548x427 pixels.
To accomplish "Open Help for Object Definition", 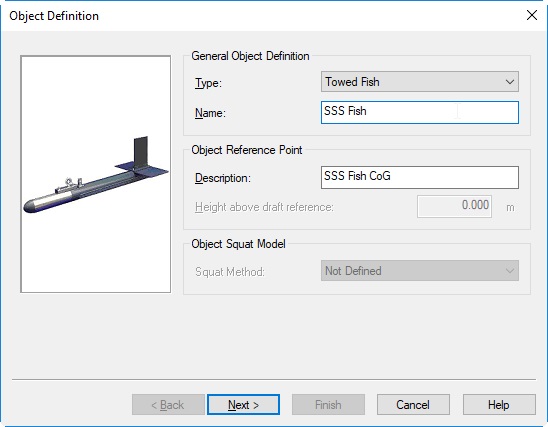I will (x=499, y=405).
